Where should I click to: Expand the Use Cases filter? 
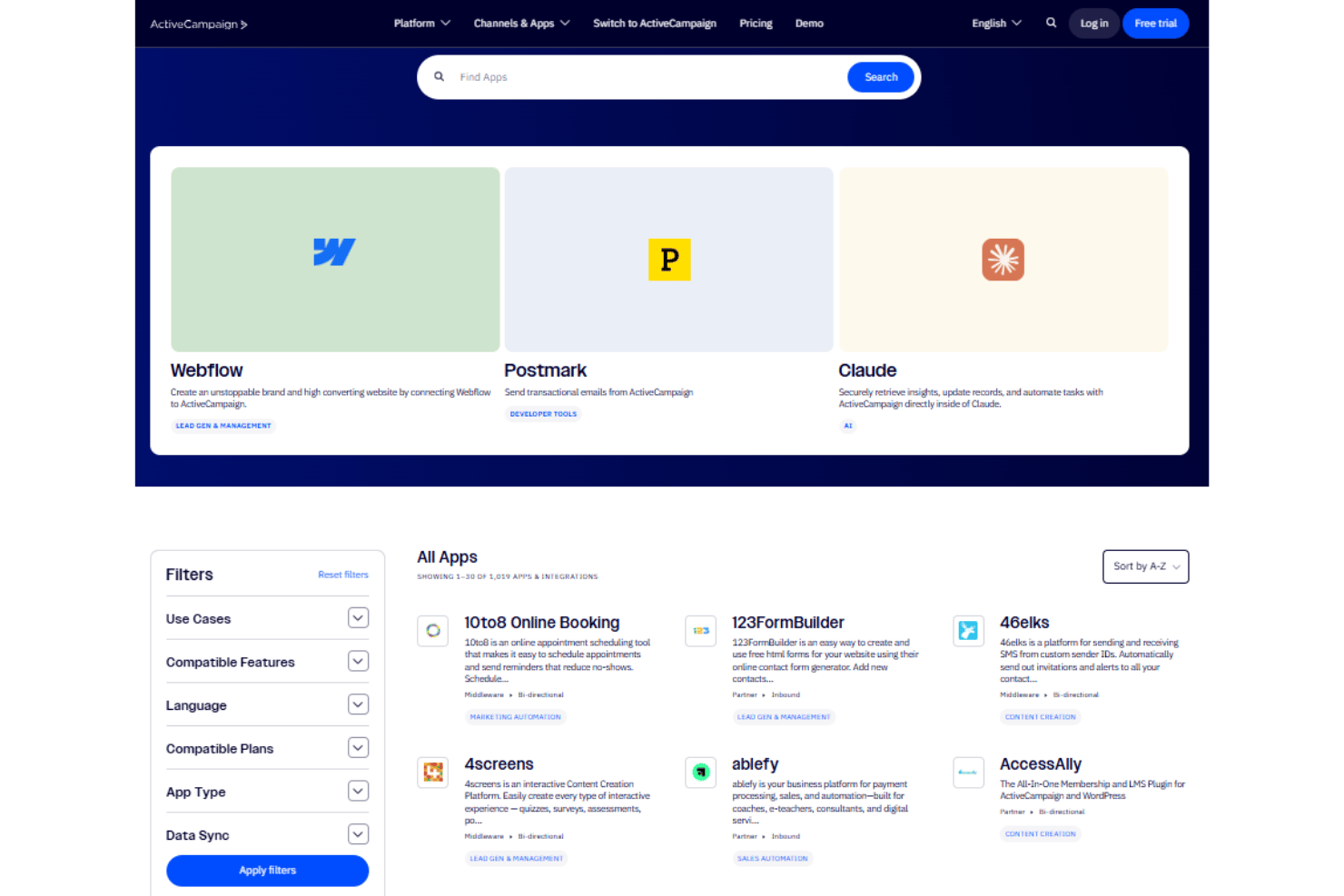[x=358, y=618]
